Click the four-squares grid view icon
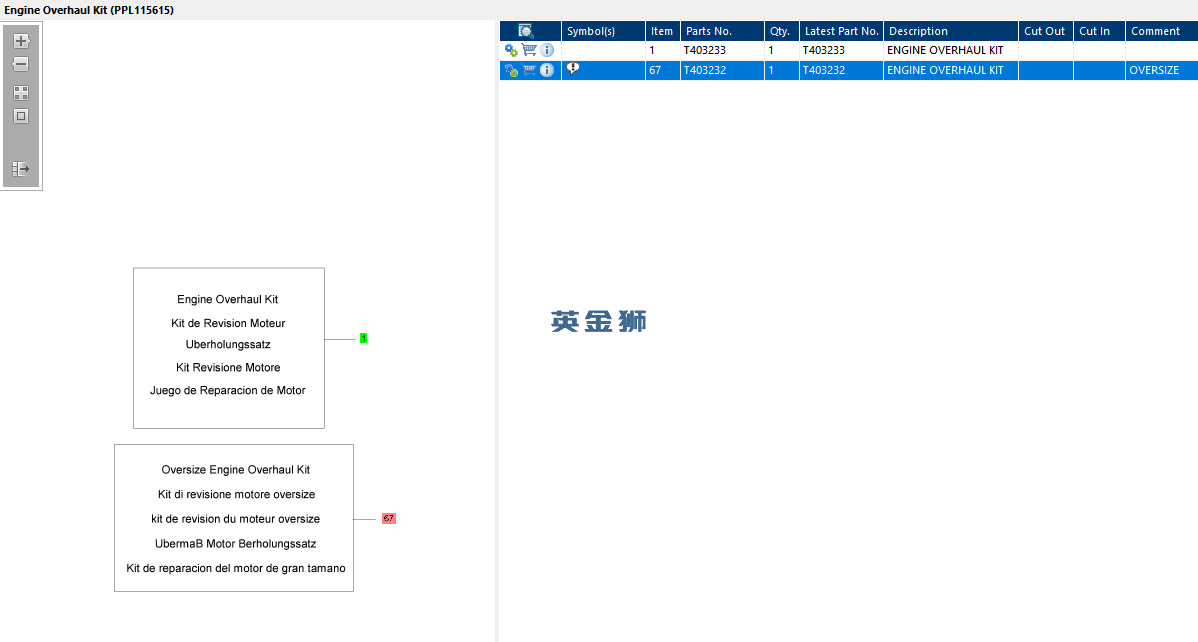The height and width of the screenshot is (642, 1198). coord(21,93)
